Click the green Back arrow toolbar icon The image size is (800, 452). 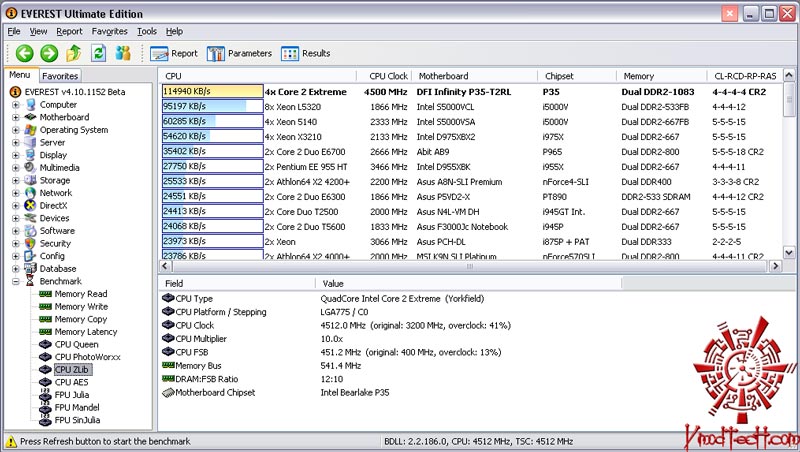[25, 53]
